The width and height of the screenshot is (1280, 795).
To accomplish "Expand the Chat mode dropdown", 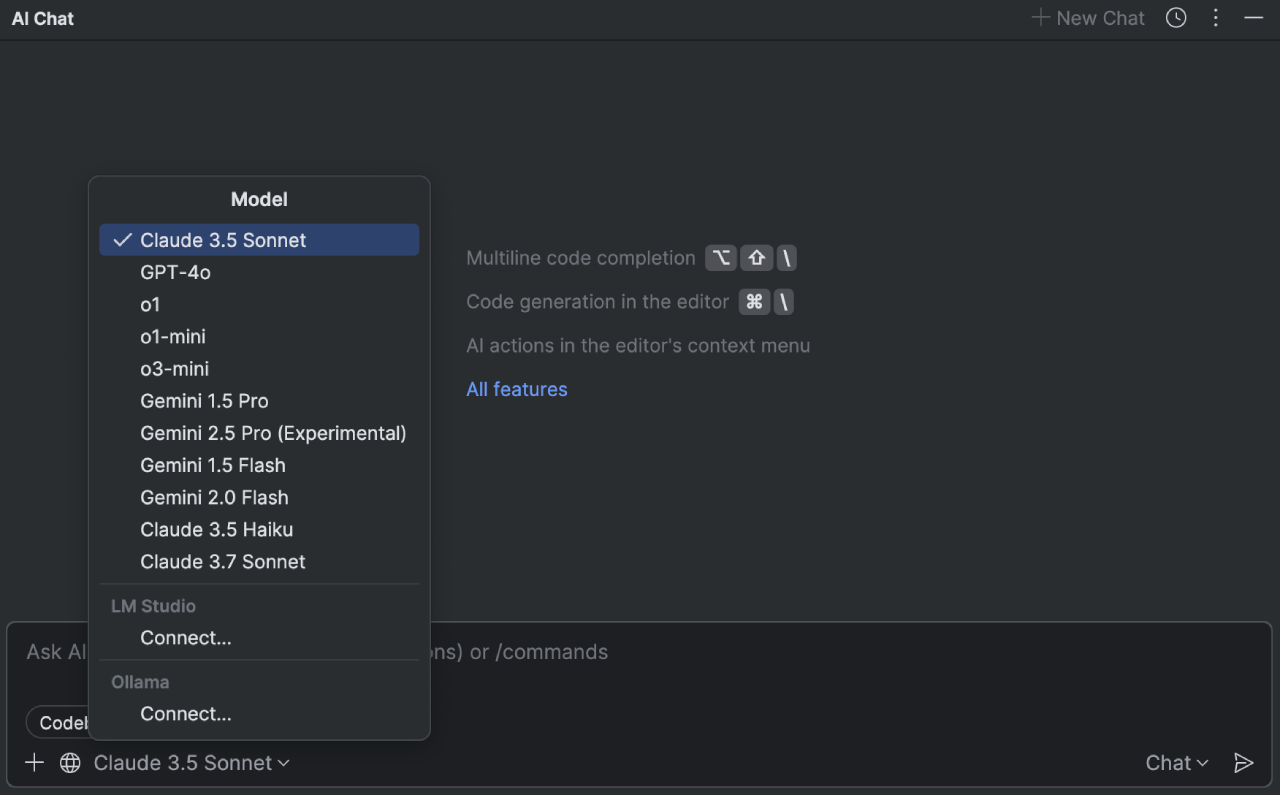I will tap(1176, 763).
